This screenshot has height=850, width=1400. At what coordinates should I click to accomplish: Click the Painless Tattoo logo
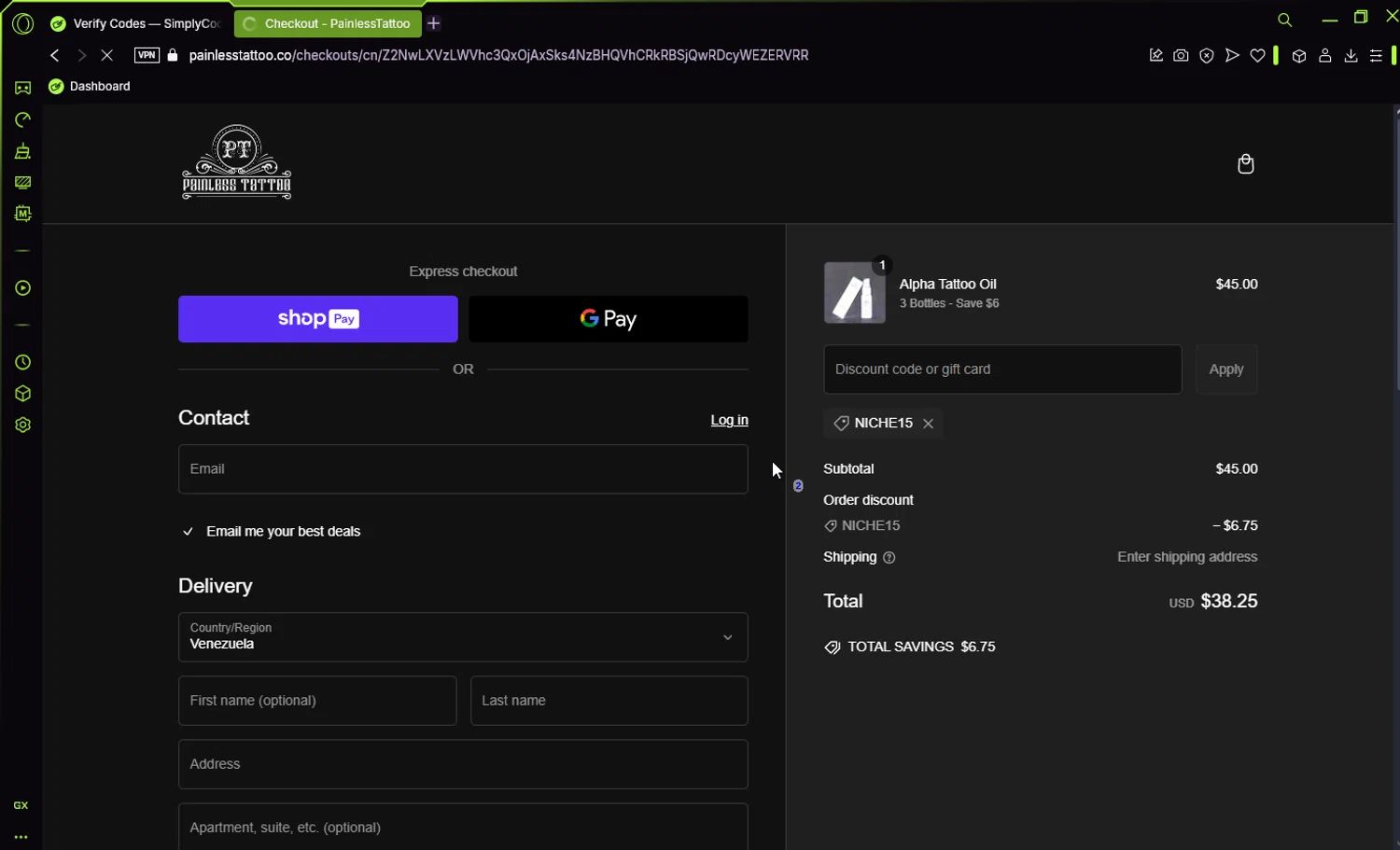[236, 162]
